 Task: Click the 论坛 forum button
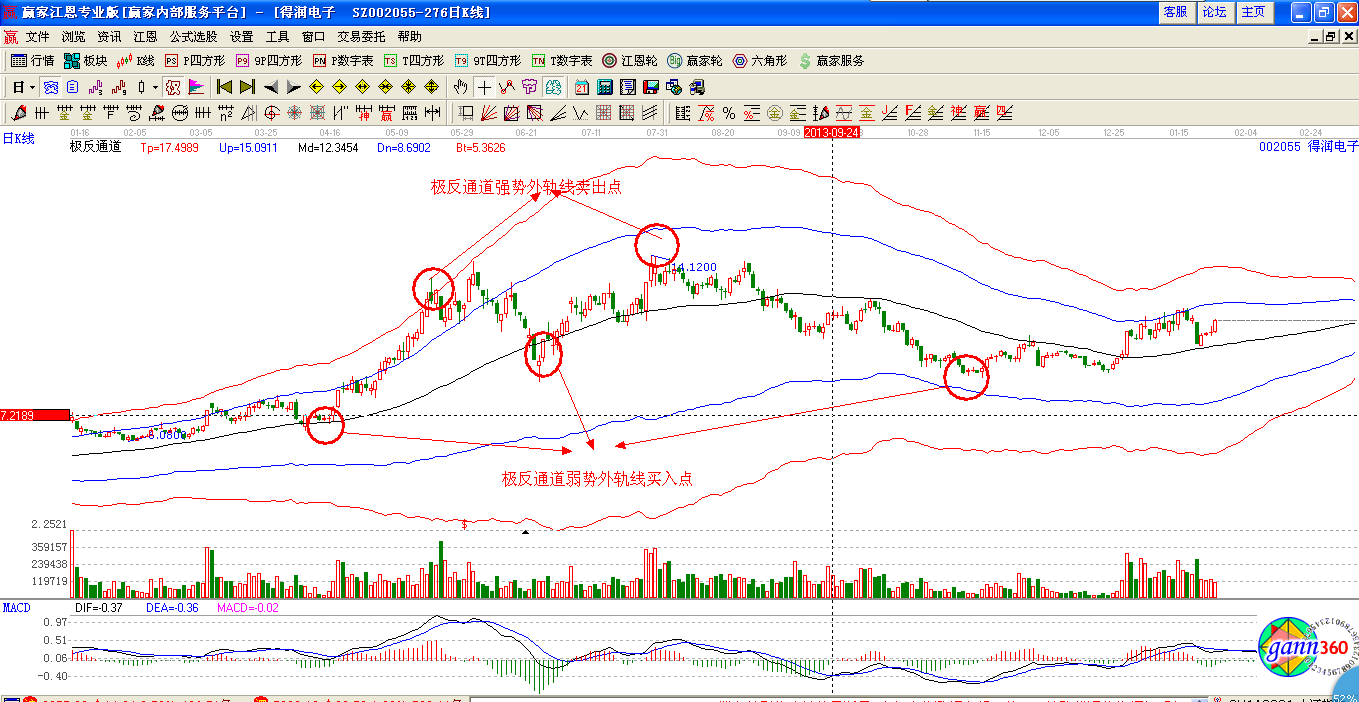[1214, 12]
